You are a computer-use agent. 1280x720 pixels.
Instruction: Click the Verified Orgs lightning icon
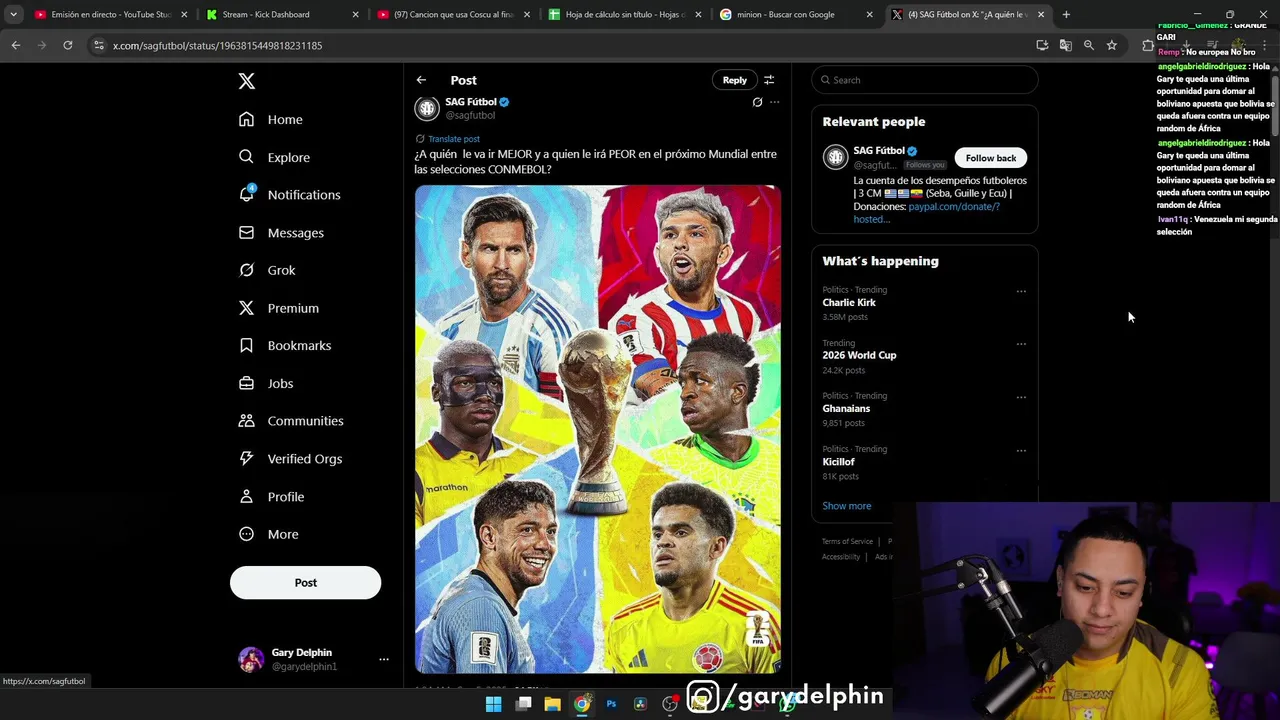click(247, 458)
